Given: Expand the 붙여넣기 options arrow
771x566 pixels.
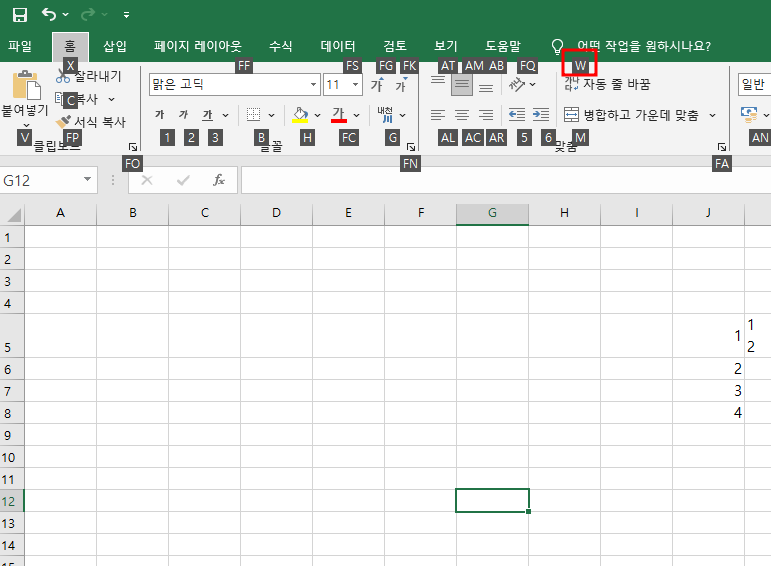Looking at the screenshot, I should [26, 125].
